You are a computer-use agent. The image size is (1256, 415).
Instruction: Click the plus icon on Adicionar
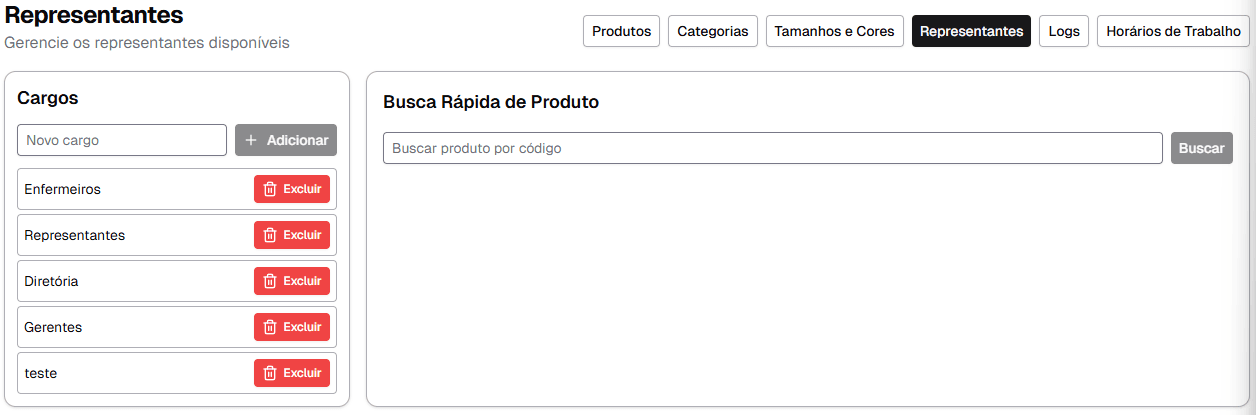click(x=251, y=140)
